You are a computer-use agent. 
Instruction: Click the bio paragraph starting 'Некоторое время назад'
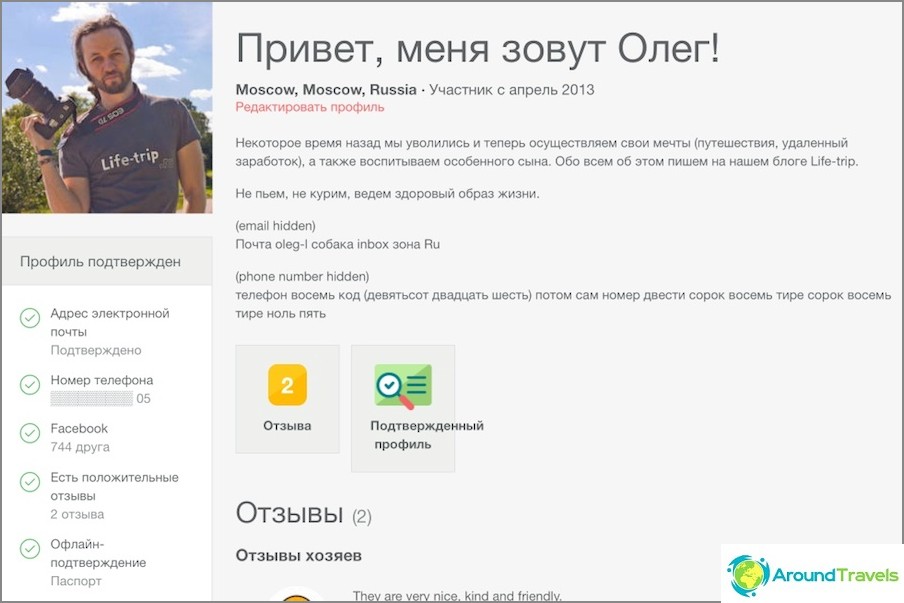pyautogui.click(x=547, y=152)
